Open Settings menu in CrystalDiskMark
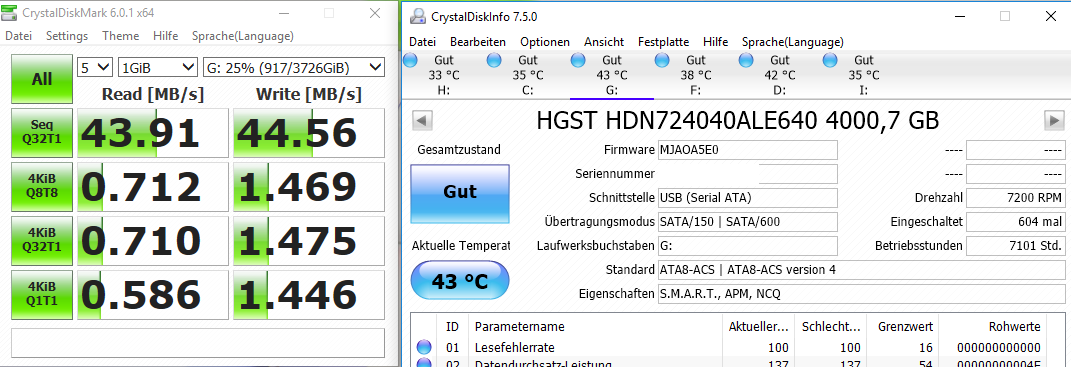 pyautogui.click(x=67, y=36)
